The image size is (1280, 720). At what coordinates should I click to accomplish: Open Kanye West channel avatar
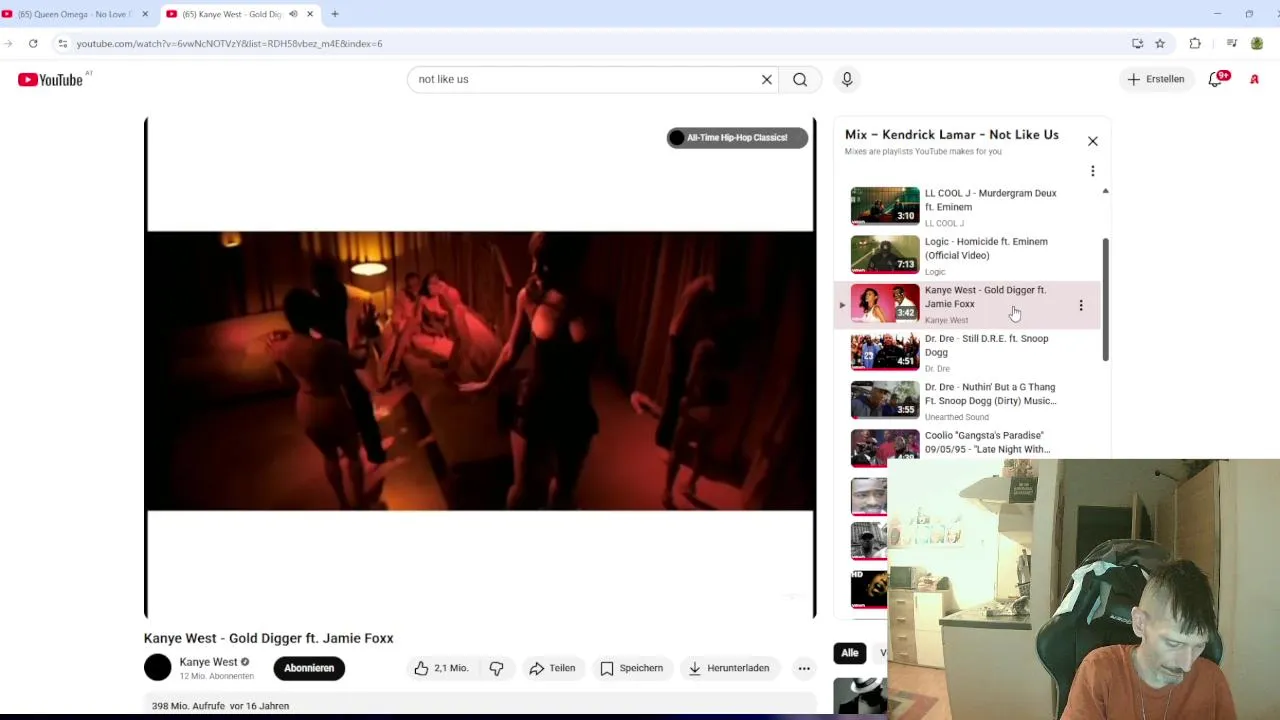pyautogui.click(x=158, y=668)
